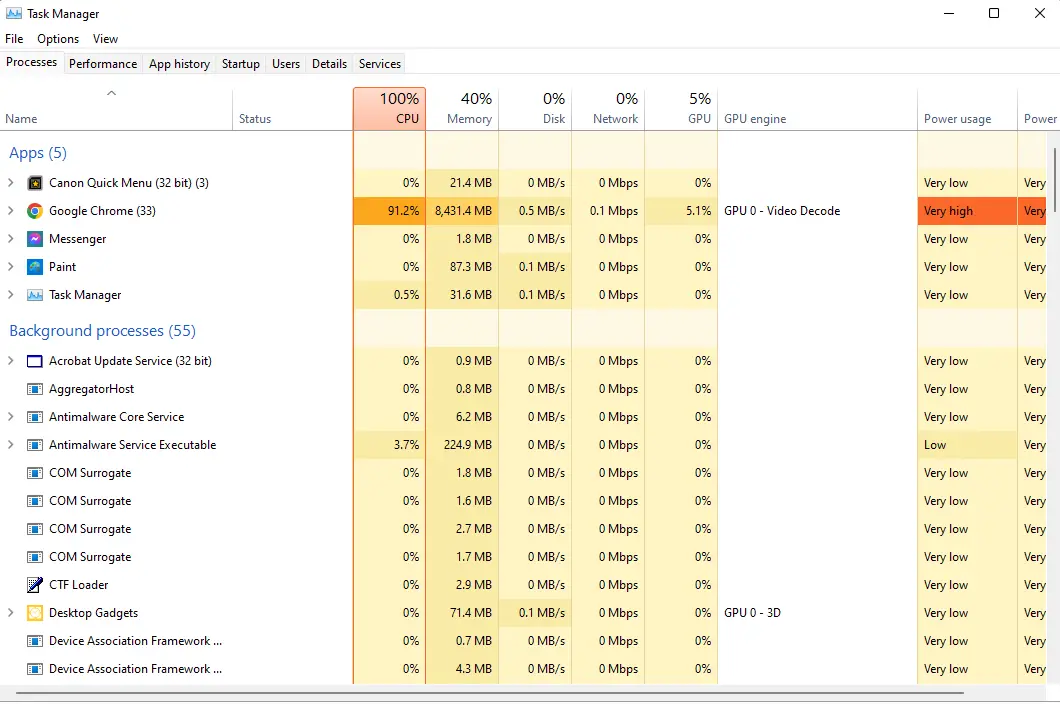Screen dimensions: 1060x709
Task: Click the Acrobat Update Service icon
Action: coord(34,361)
